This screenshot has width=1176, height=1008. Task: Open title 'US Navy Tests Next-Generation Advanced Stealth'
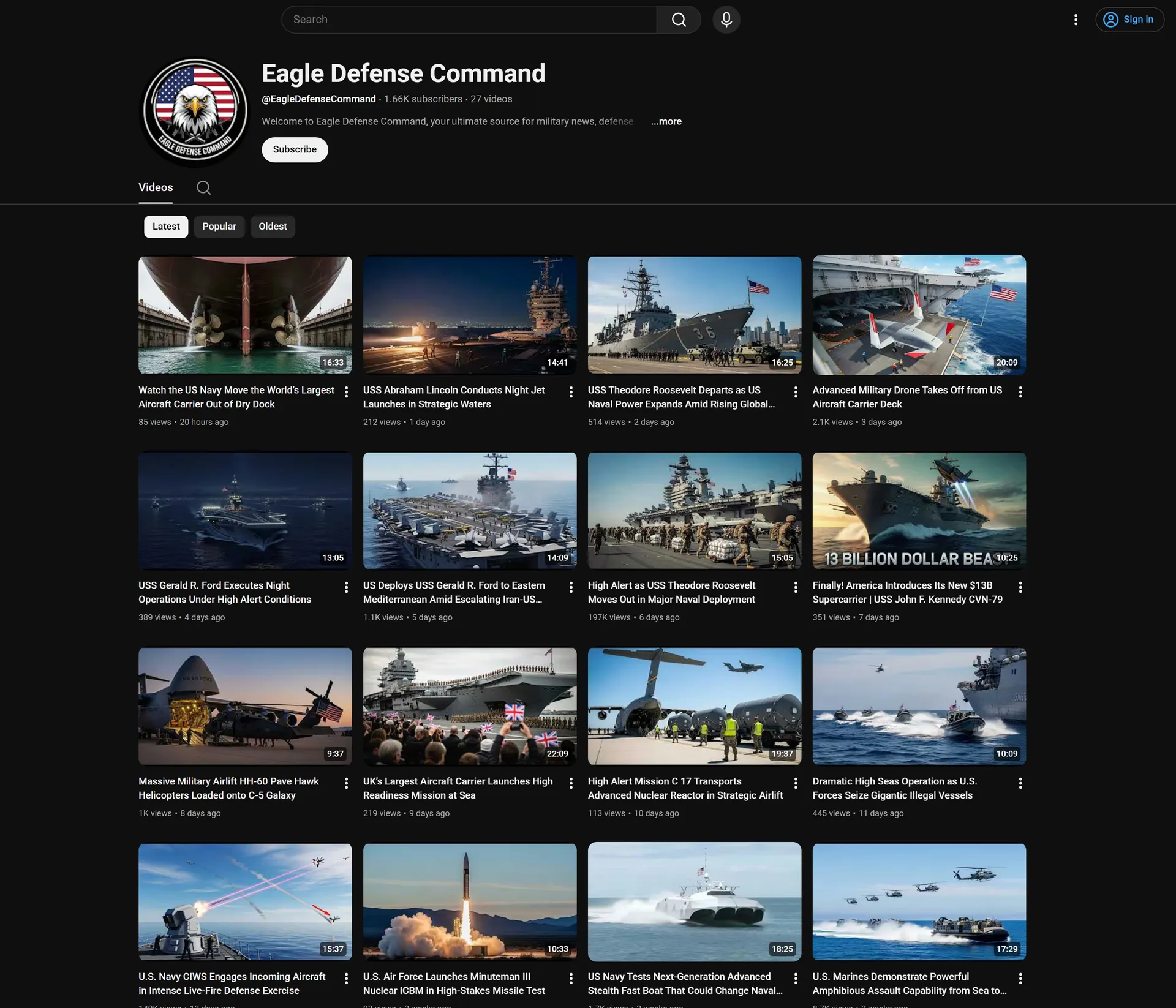point(685,984)
